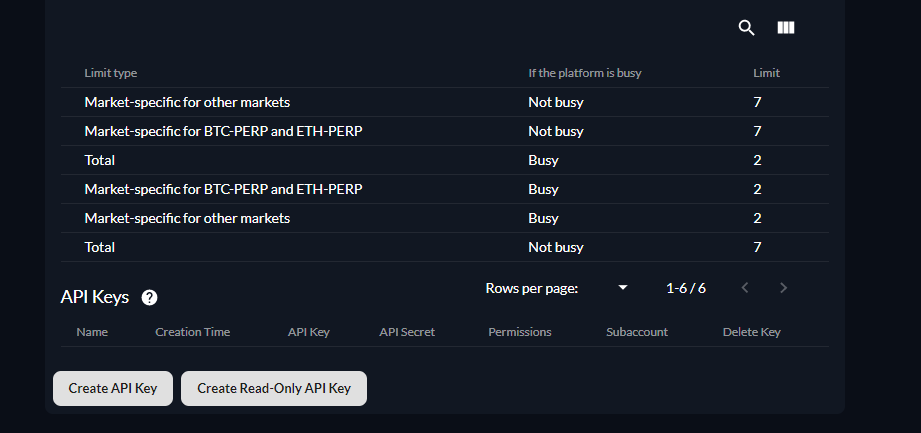Sort by Limit type column header
This screenshot has height=433, width=921.
pyautogui.click(x=110, y=73)
